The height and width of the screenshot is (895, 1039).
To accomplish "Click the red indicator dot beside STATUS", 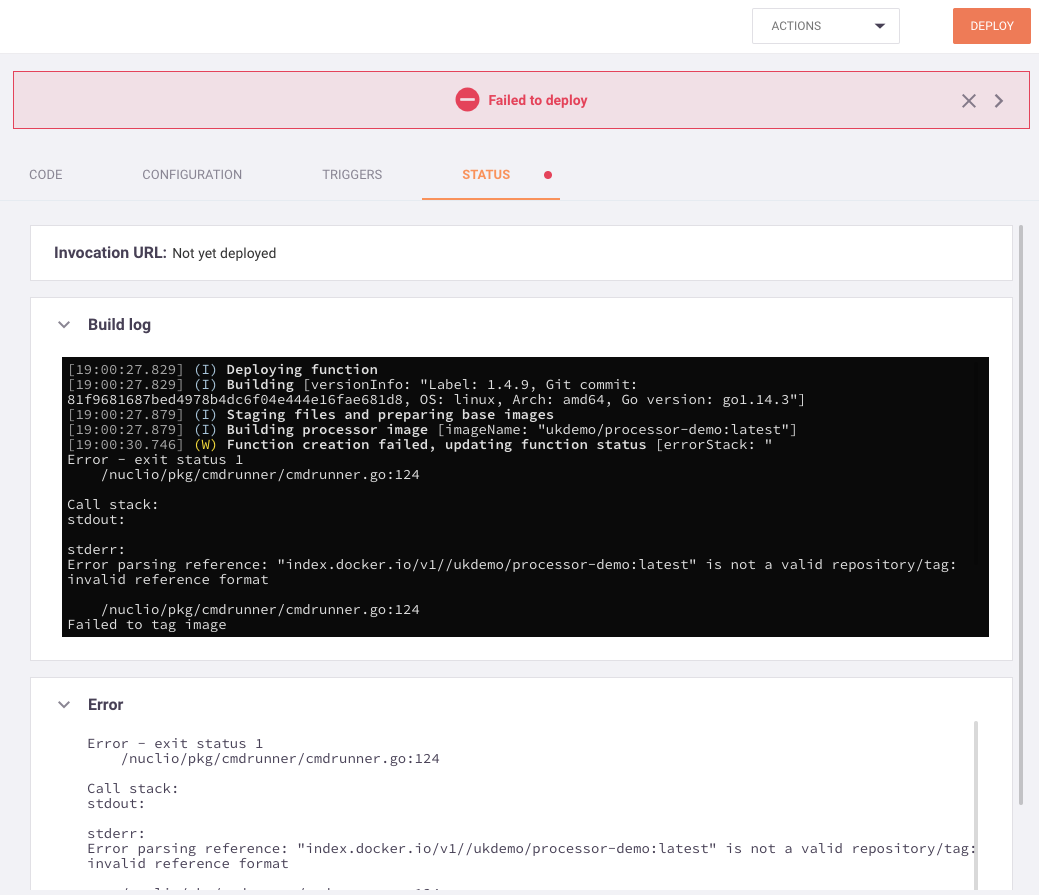I will [x=547, y=173].
